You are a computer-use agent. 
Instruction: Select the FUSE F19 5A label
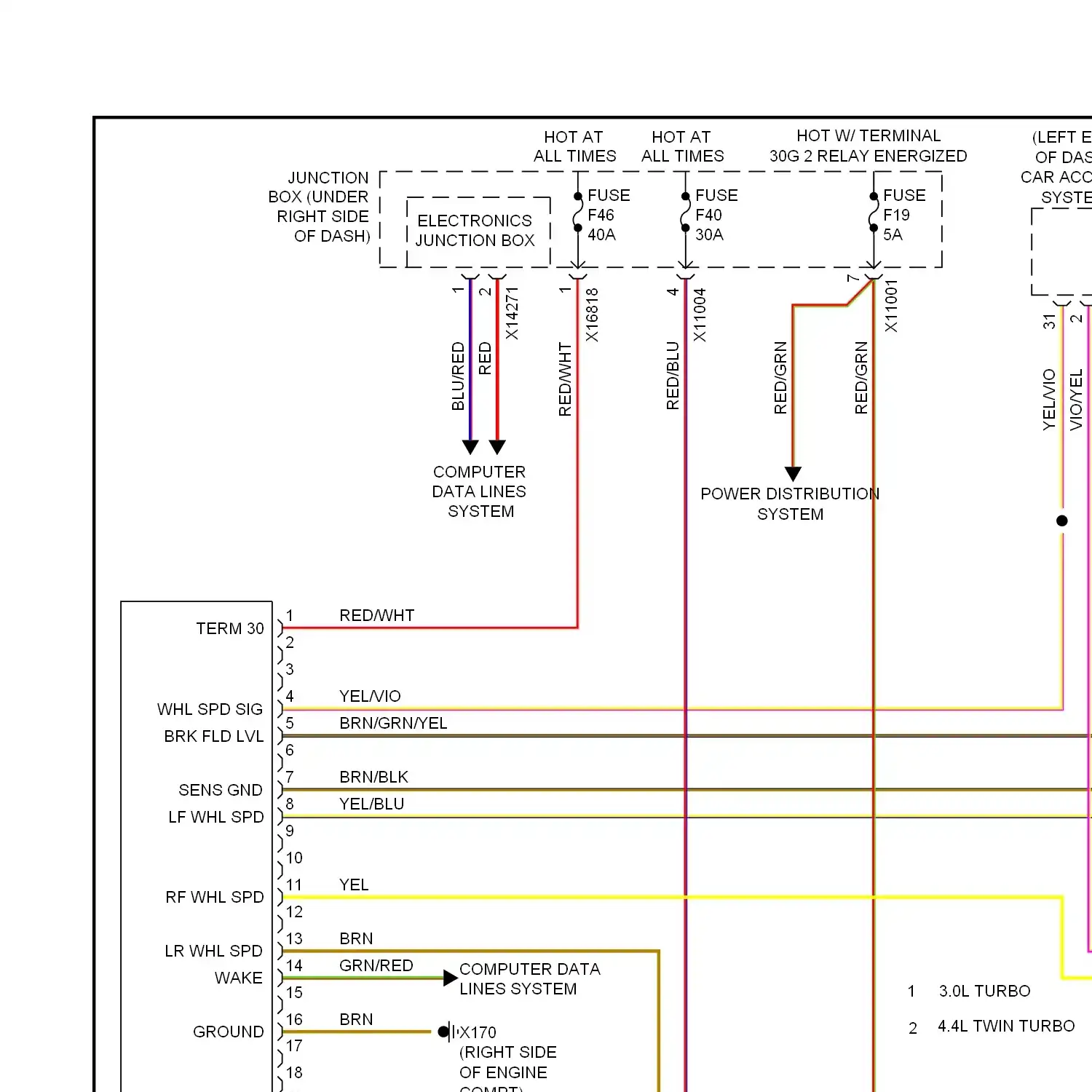(x=904, y=215)
